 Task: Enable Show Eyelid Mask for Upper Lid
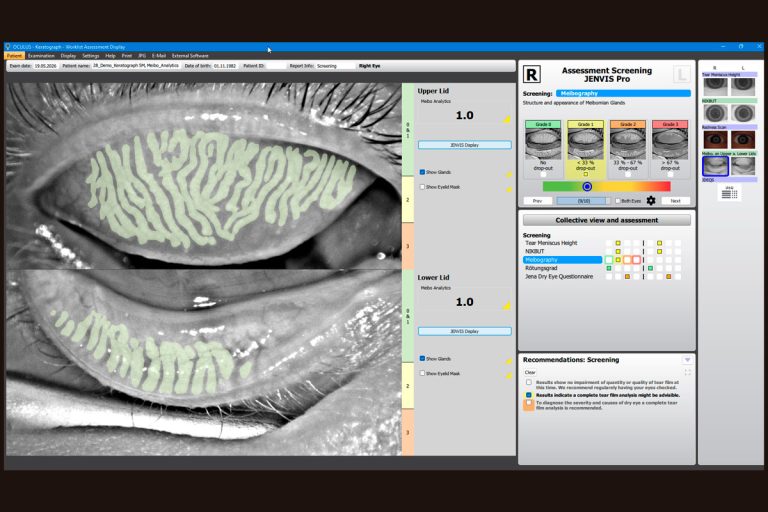coord(422,187)
